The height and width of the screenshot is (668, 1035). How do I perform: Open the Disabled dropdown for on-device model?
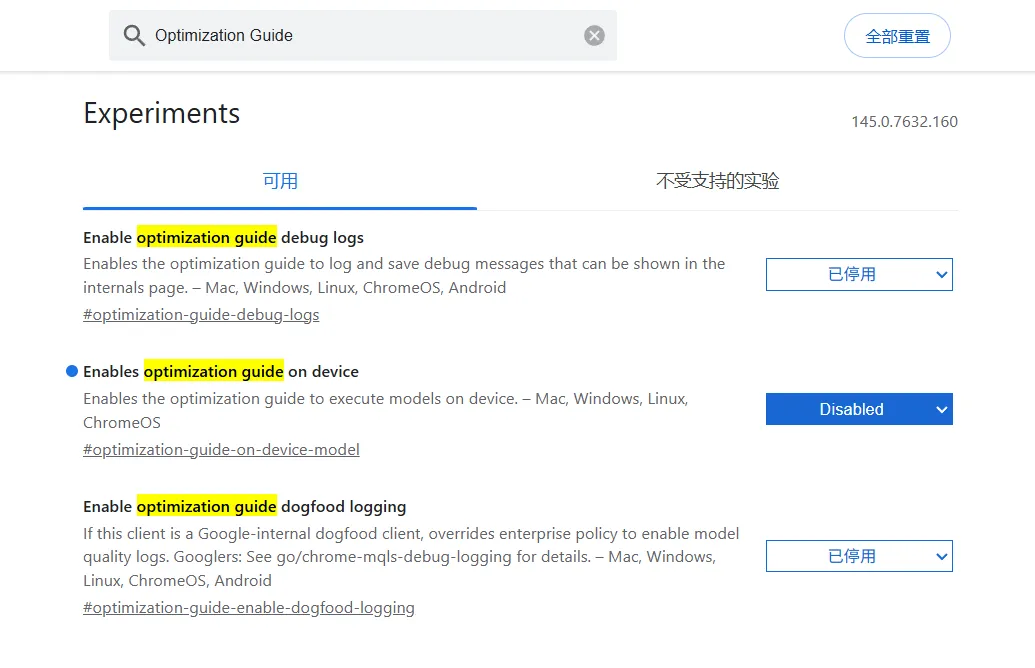[x=858, y=409]
